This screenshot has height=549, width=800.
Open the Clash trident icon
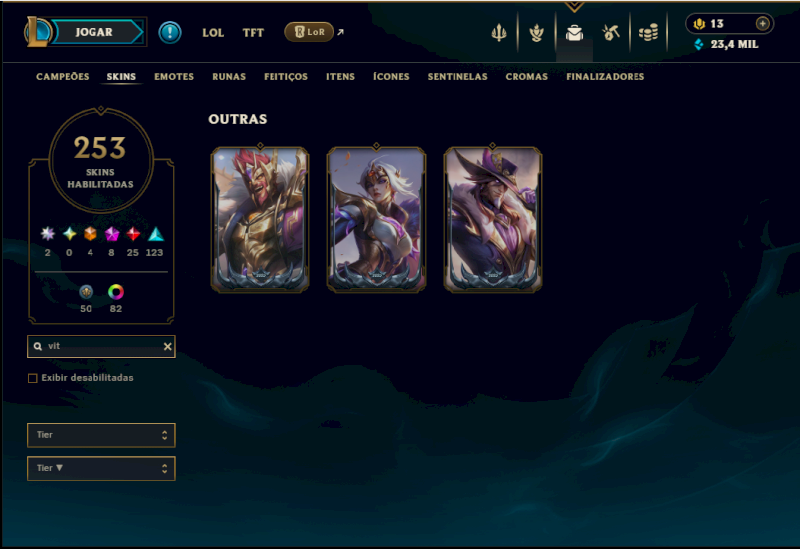tap(498, 33)
